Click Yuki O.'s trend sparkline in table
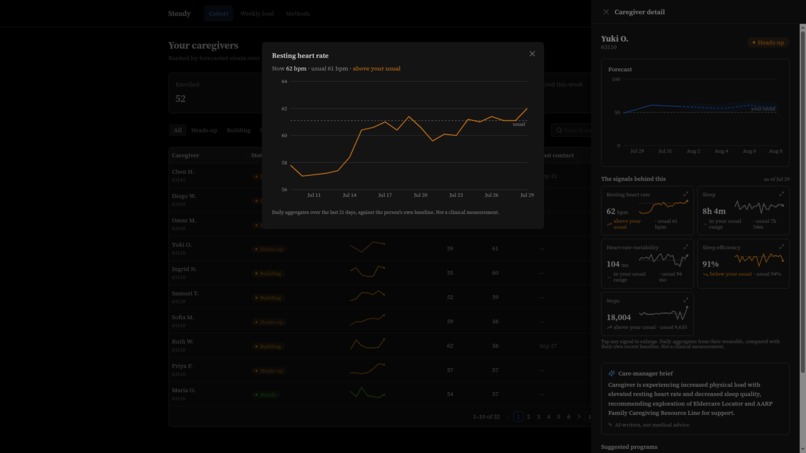 click(x=368, y=247)
